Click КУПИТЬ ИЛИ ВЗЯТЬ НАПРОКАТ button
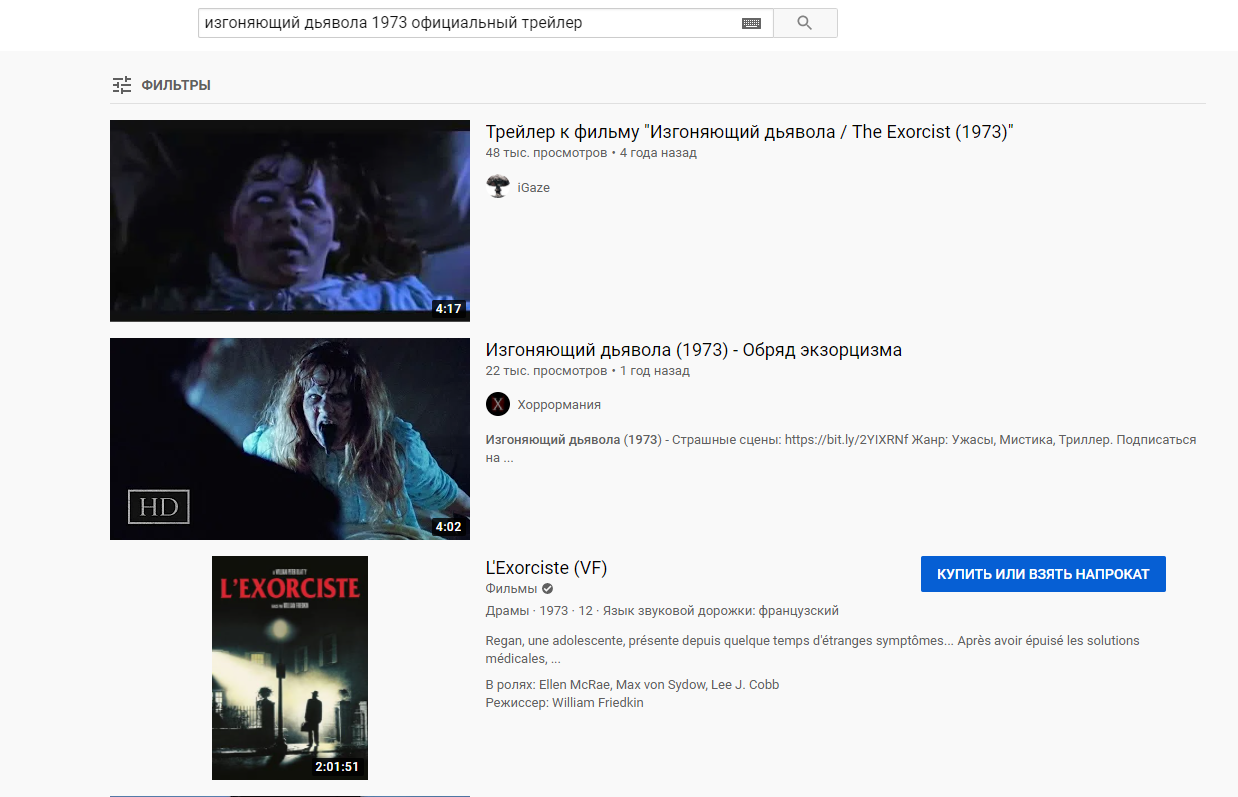 coord(1043,574)
